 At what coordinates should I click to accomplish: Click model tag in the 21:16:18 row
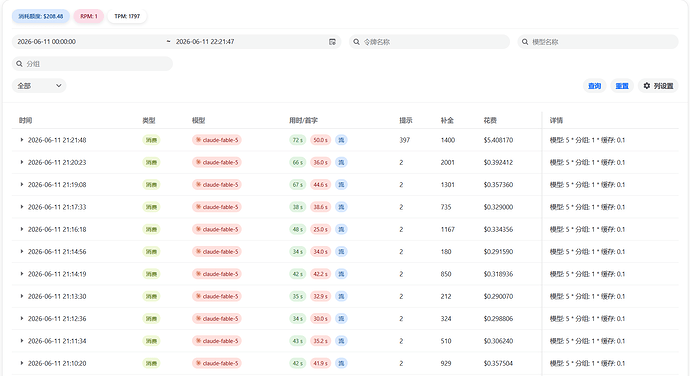[217, 229]
